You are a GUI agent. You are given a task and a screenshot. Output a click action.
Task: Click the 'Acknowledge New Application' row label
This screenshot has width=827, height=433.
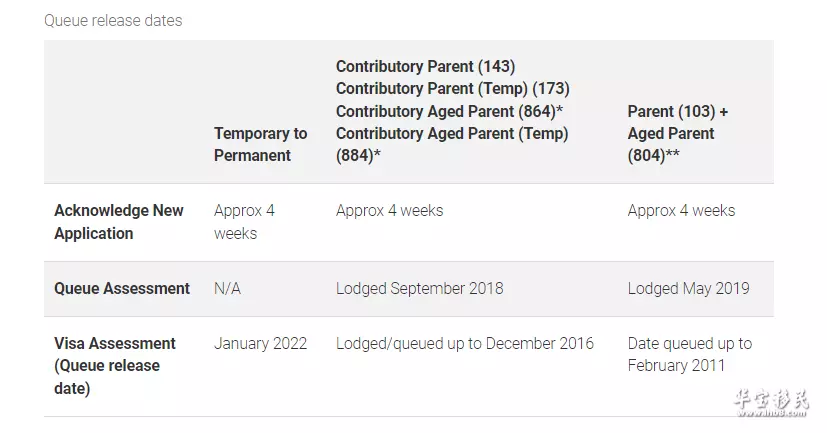[x=119, y=222]
